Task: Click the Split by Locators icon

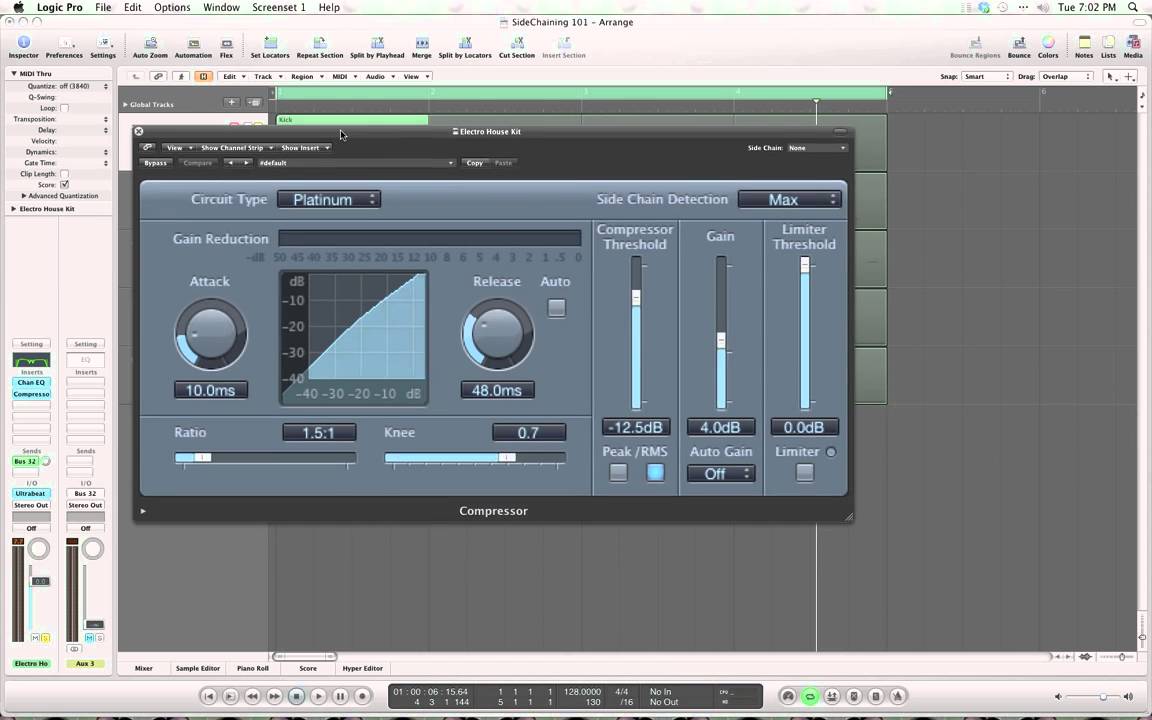Action: coord(465,47)
